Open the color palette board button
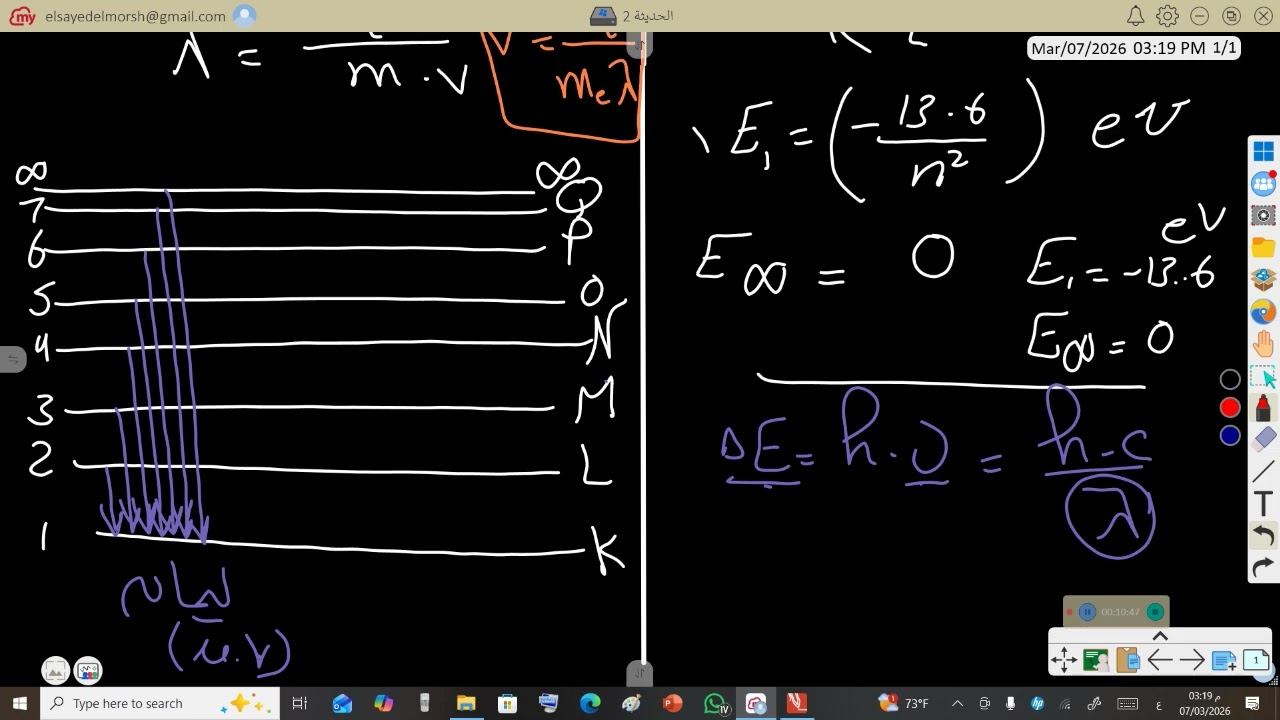This screenshot has width=1280, height=720. click(x=88, y=671)
